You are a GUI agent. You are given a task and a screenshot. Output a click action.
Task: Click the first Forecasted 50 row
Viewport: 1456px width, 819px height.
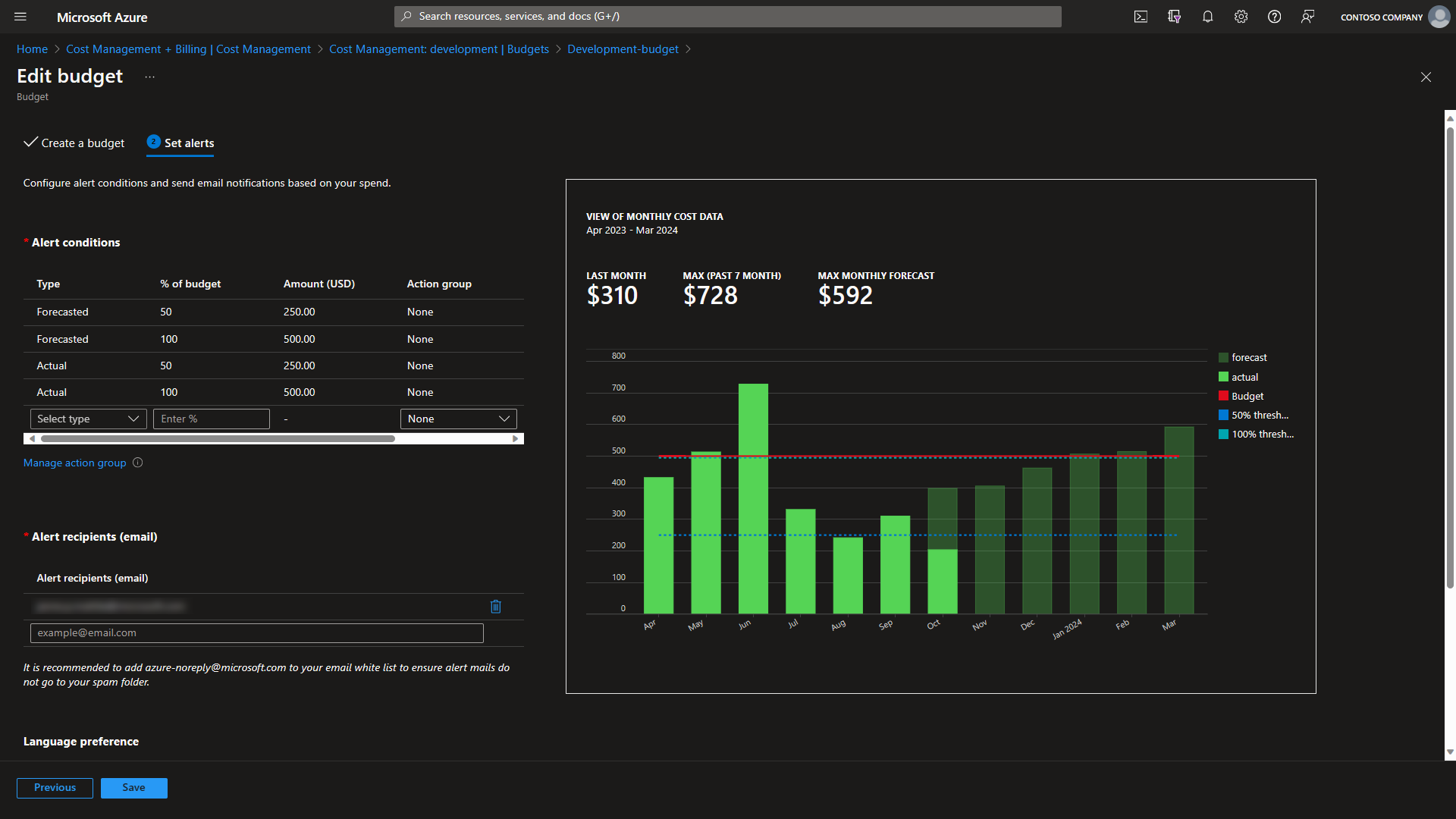[273, 312]
